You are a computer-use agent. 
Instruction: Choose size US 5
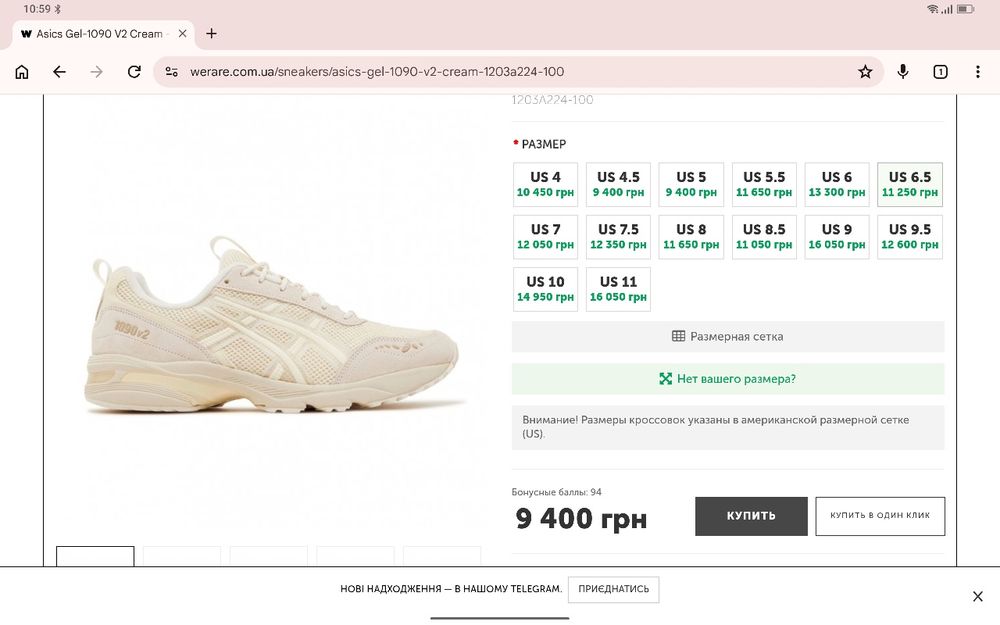(691, 184)
